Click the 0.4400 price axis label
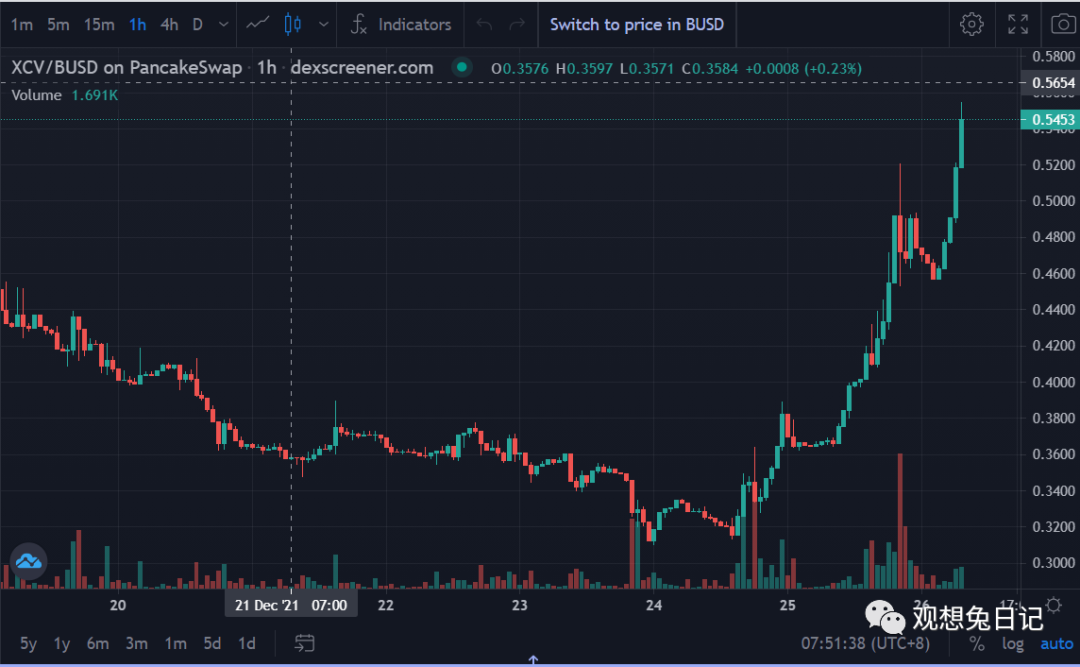The height and width of the screenshot is (667, 1080). (x=1053, y=309)
